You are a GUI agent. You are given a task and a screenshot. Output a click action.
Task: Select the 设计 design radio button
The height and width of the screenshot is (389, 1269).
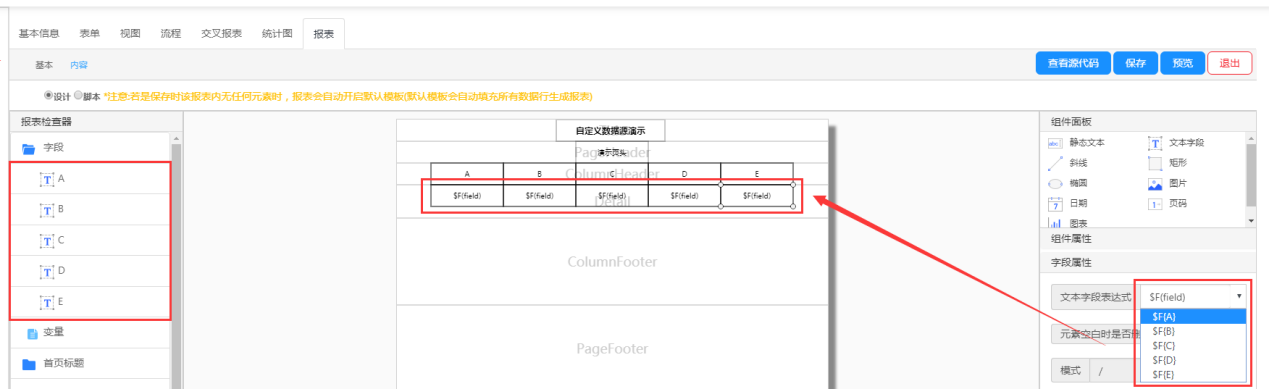click(x=48, y=96)
